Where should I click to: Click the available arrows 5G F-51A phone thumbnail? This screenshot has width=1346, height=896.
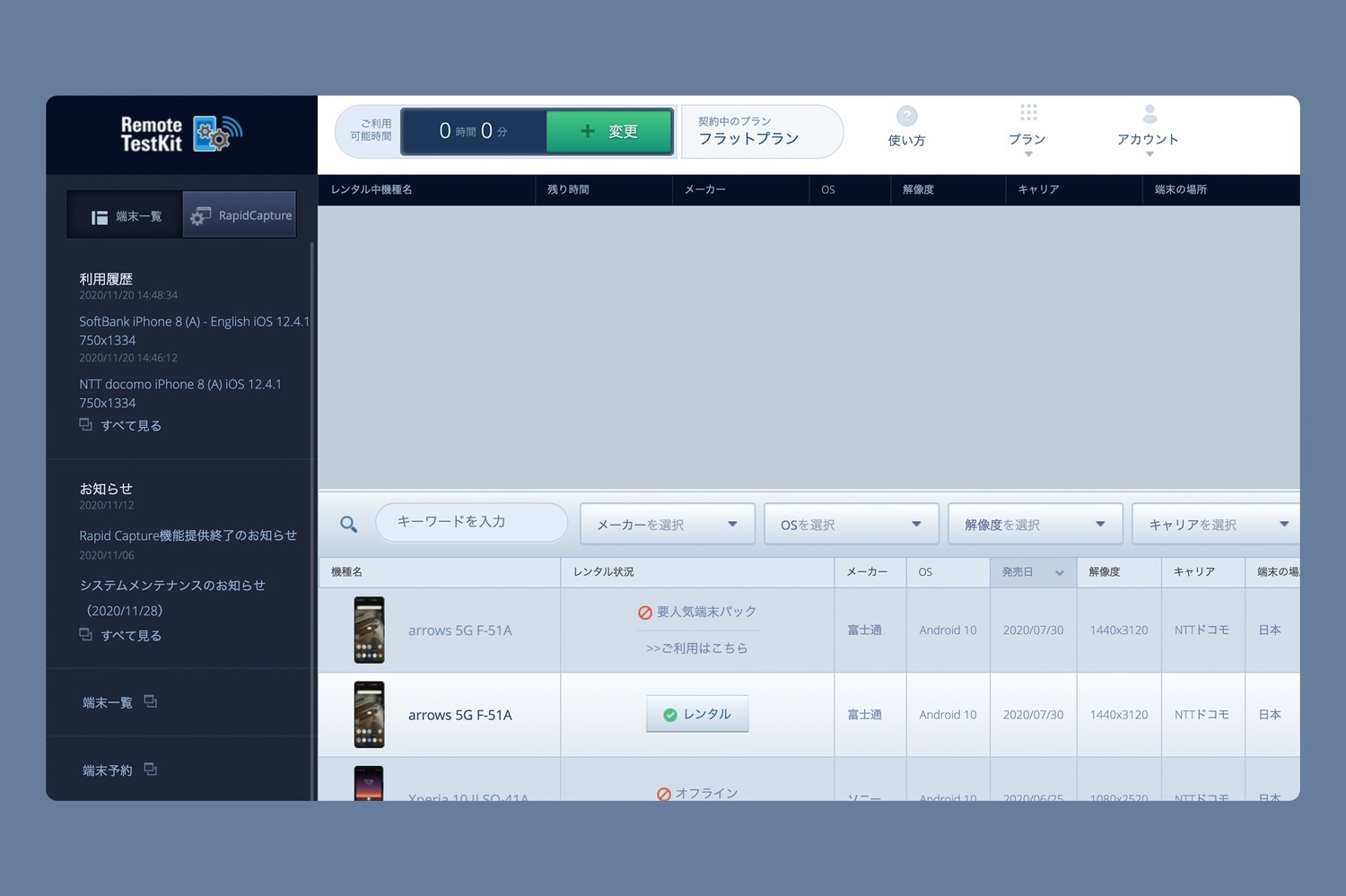[369, 714]
